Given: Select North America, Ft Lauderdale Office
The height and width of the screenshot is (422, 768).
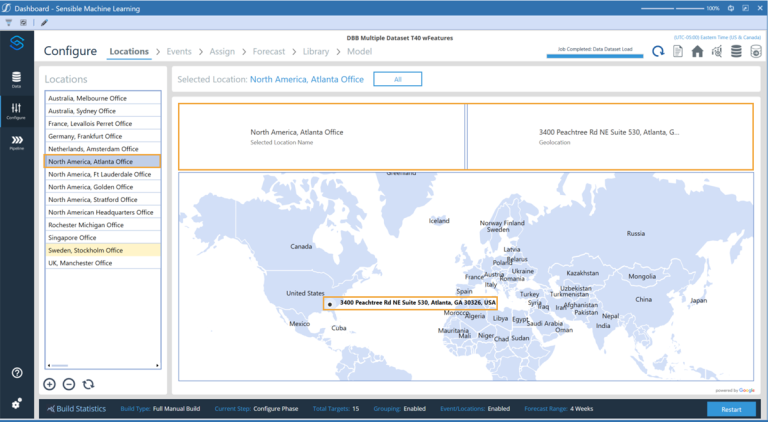Looking at the screenshot, I should click(x=103, y=174).
